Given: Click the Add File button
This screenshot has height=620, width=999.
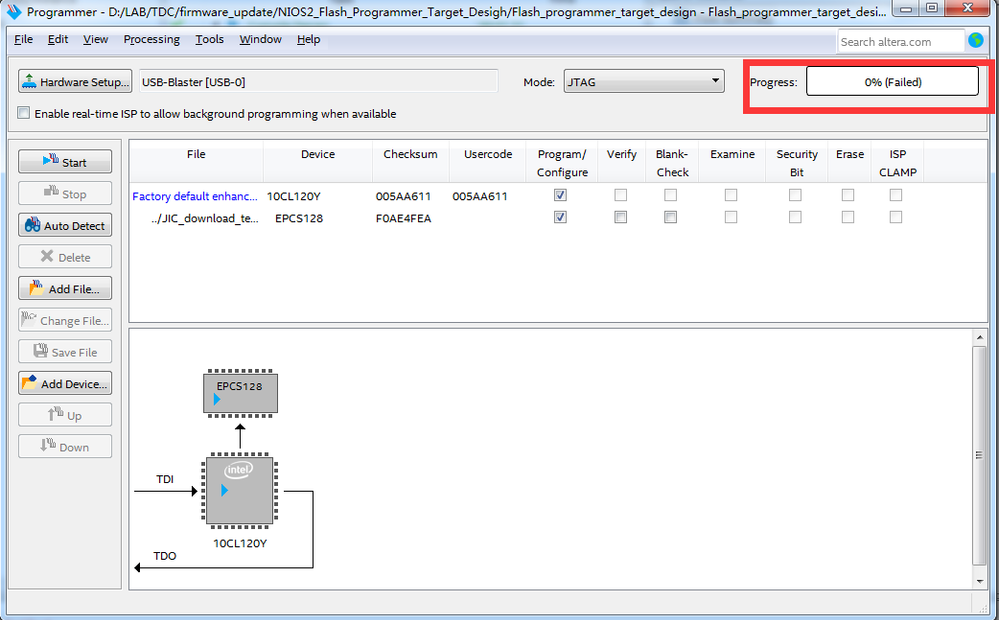Looking at the screenshot, I should [x=65, y=289].
